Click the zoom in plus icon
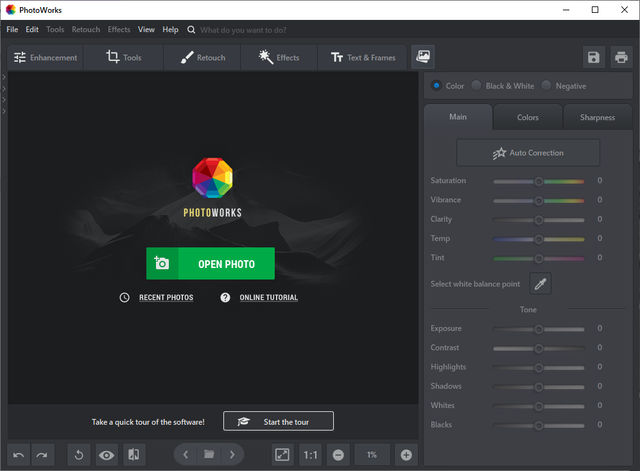 click(x=406, y=455)
